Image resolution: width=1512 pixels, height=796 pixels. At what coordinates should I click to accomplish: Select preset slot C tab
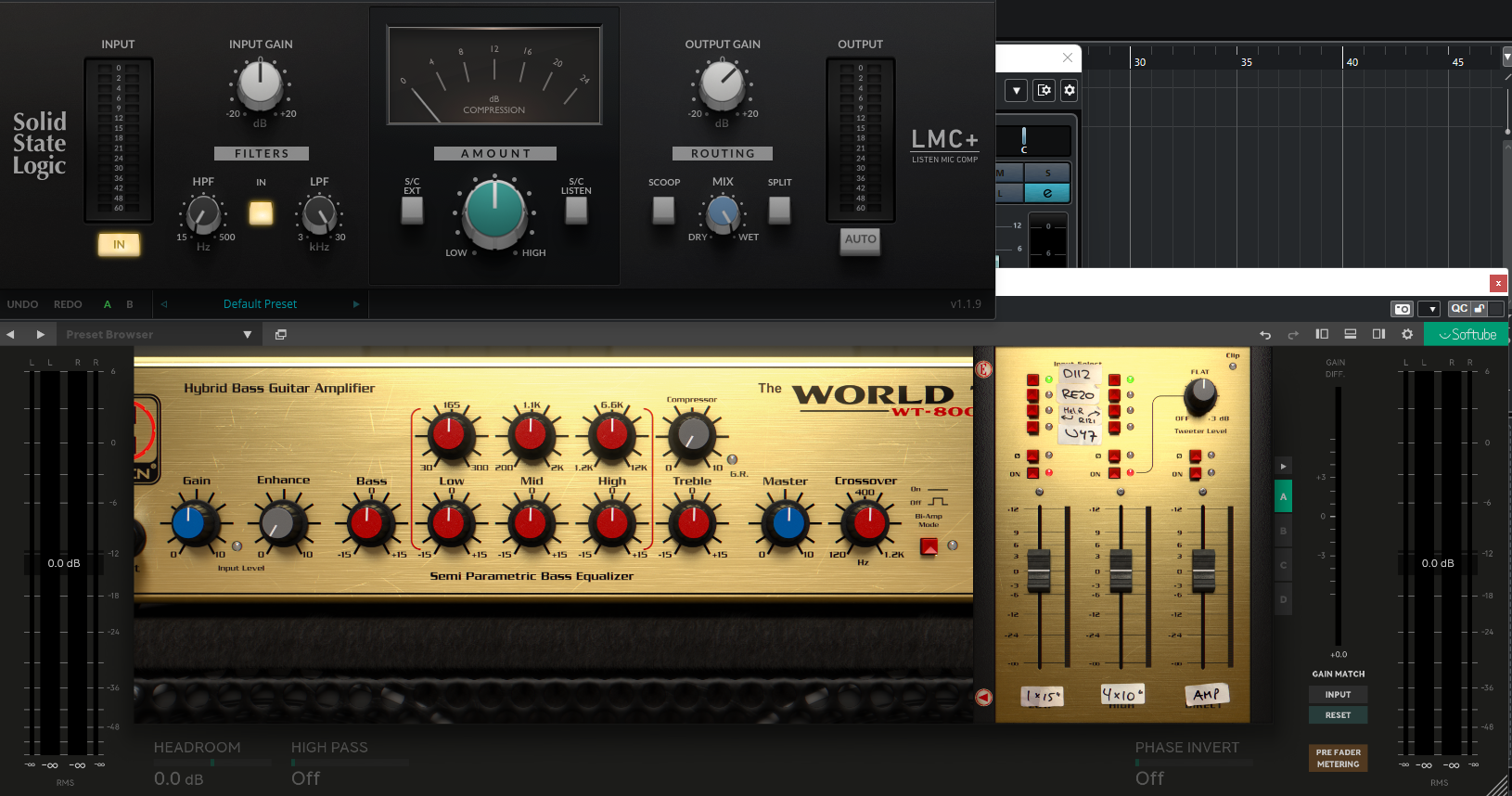pos(1284,565)
